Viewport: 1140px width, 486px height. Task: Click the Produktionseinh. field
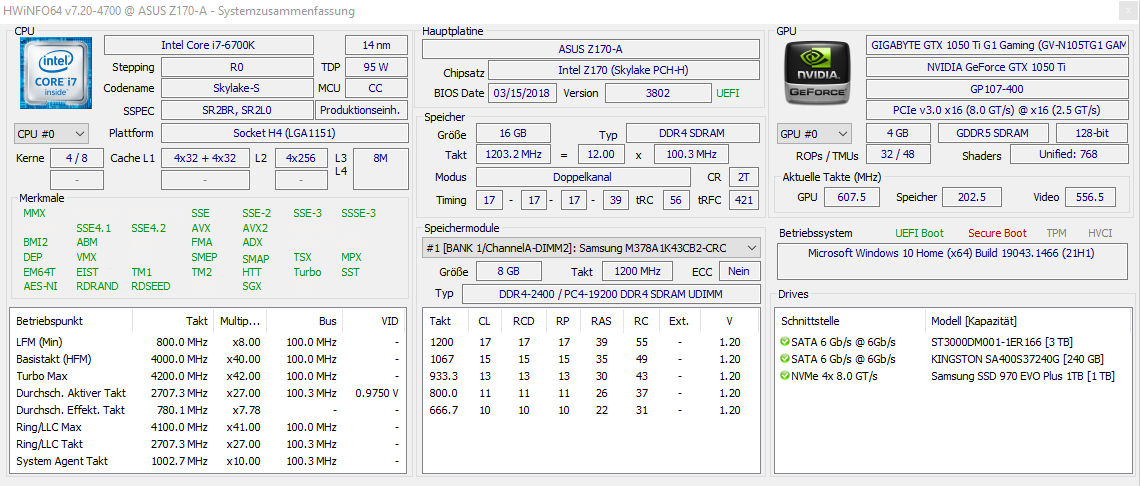[361, 110]
